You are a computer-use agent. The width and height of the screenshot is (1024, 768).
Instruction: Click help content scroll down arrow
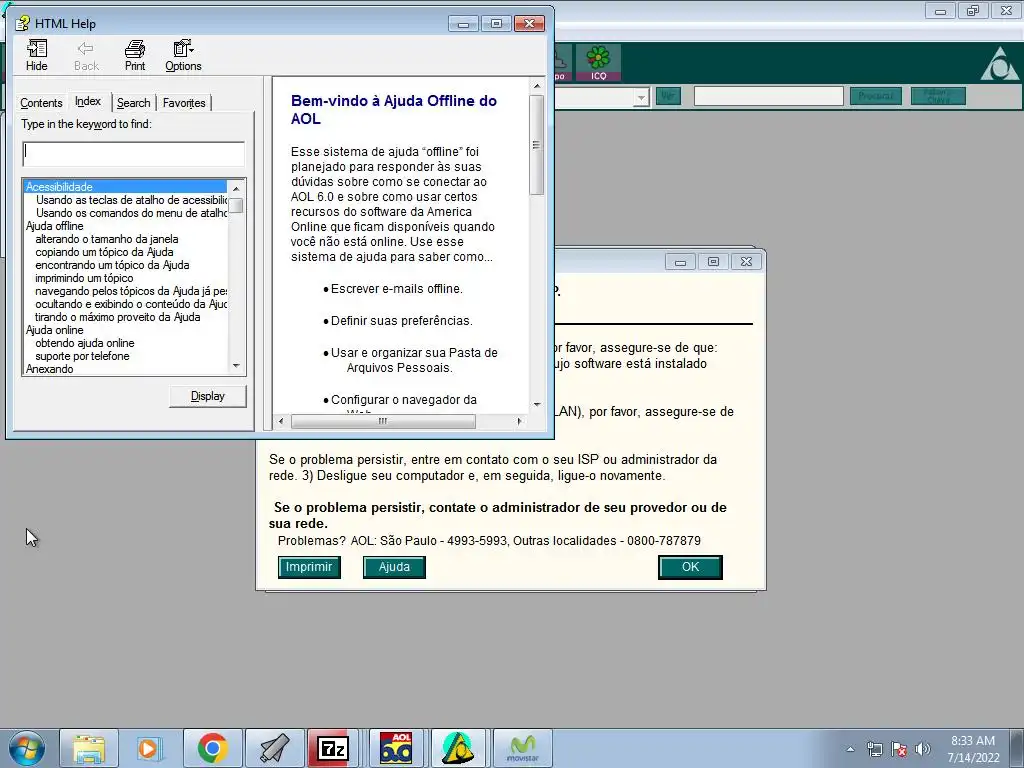[537, 405]
